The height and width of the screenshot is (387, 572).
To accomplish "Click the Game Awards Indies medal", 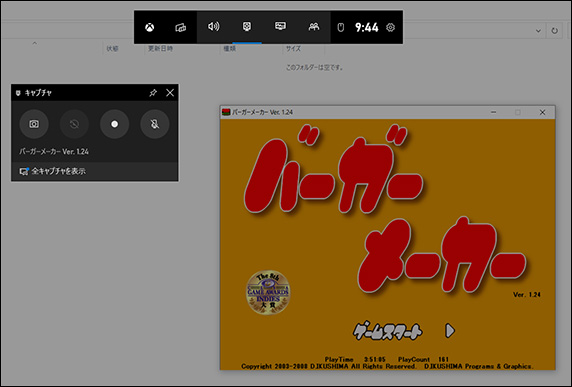I will tap(268, 292).
